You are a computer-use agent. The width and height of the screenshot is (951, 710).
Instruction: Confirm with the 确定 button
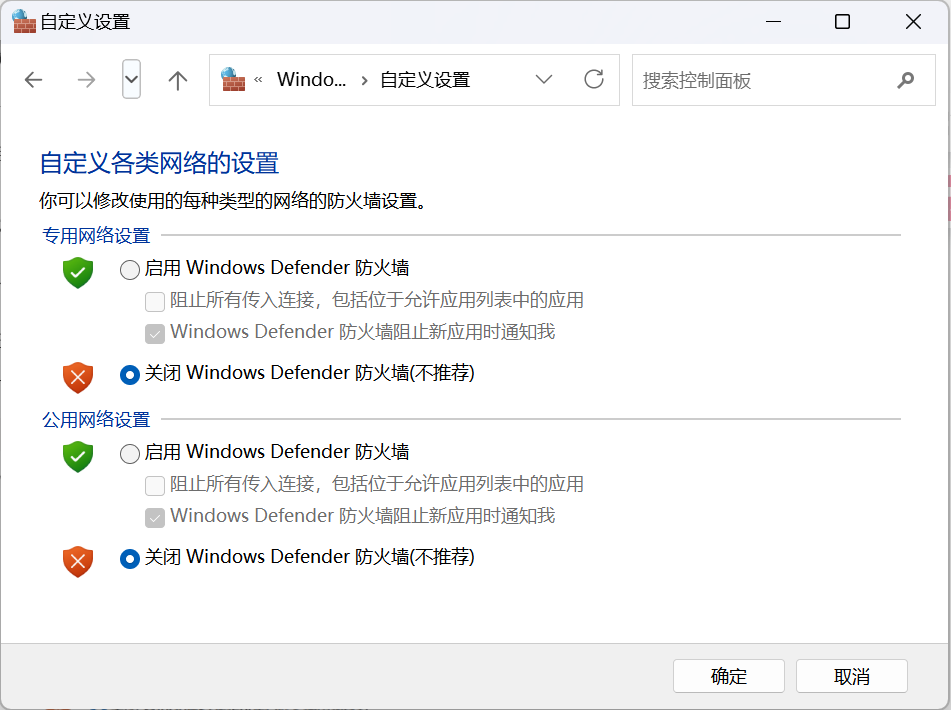pyautogui.click(x=728, y=676)
